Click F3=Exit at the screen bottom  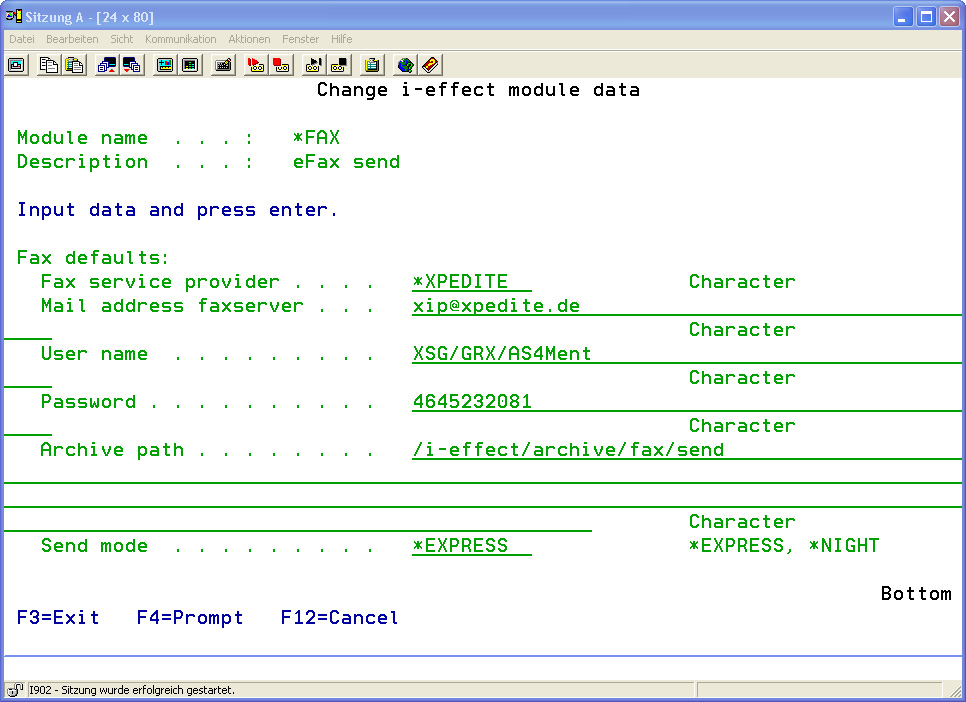58,618
